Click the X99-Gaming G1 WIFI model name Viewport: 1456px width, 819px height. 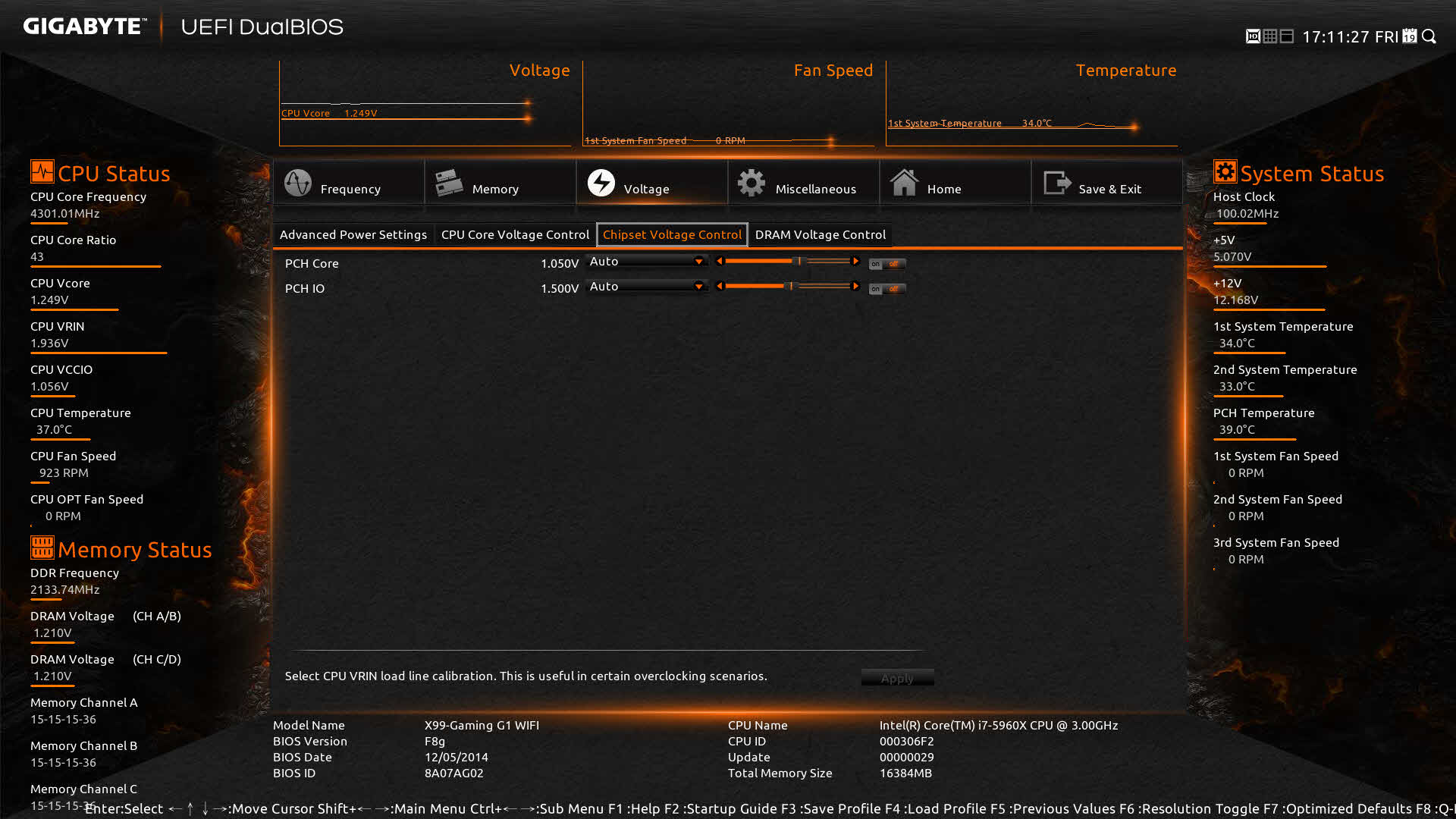point(482,726)
